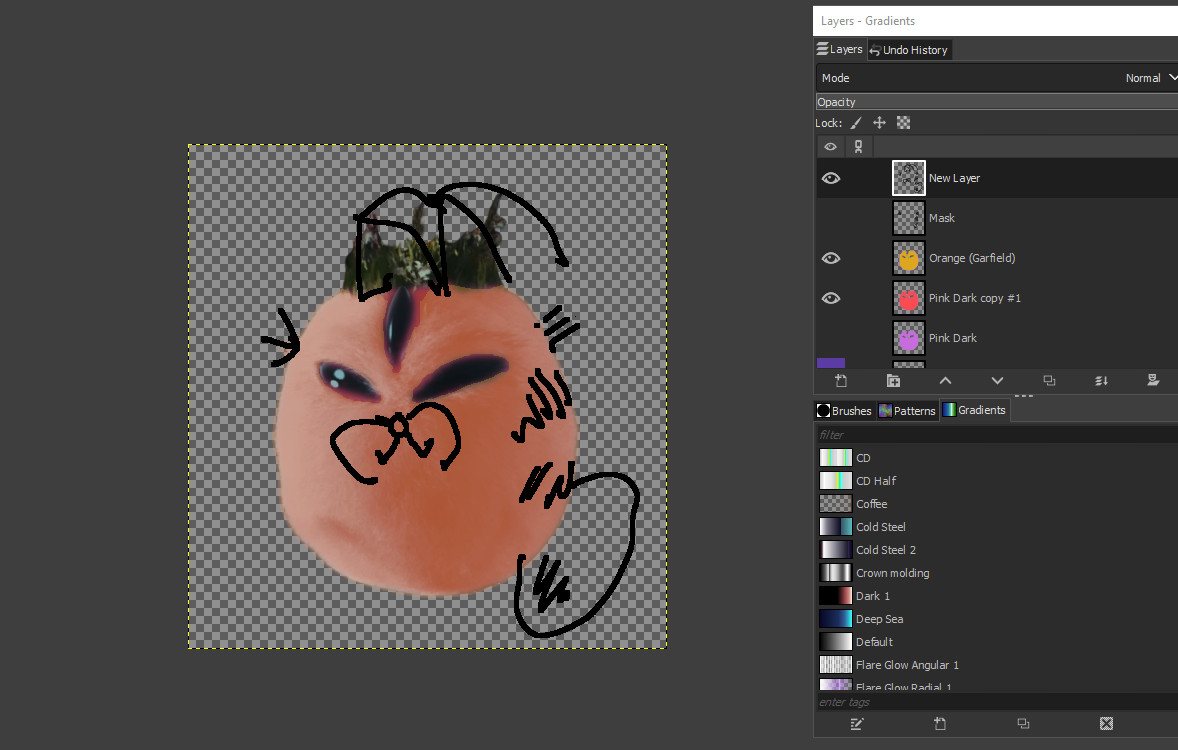Create a new layer group via the folder icon
Image resolution: width=1178 pixels, height=750 pixels.
pos(893,381)
